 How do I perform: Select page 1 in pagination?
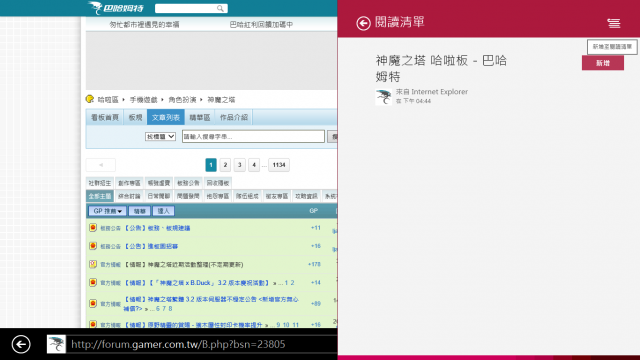pos(211,165)
